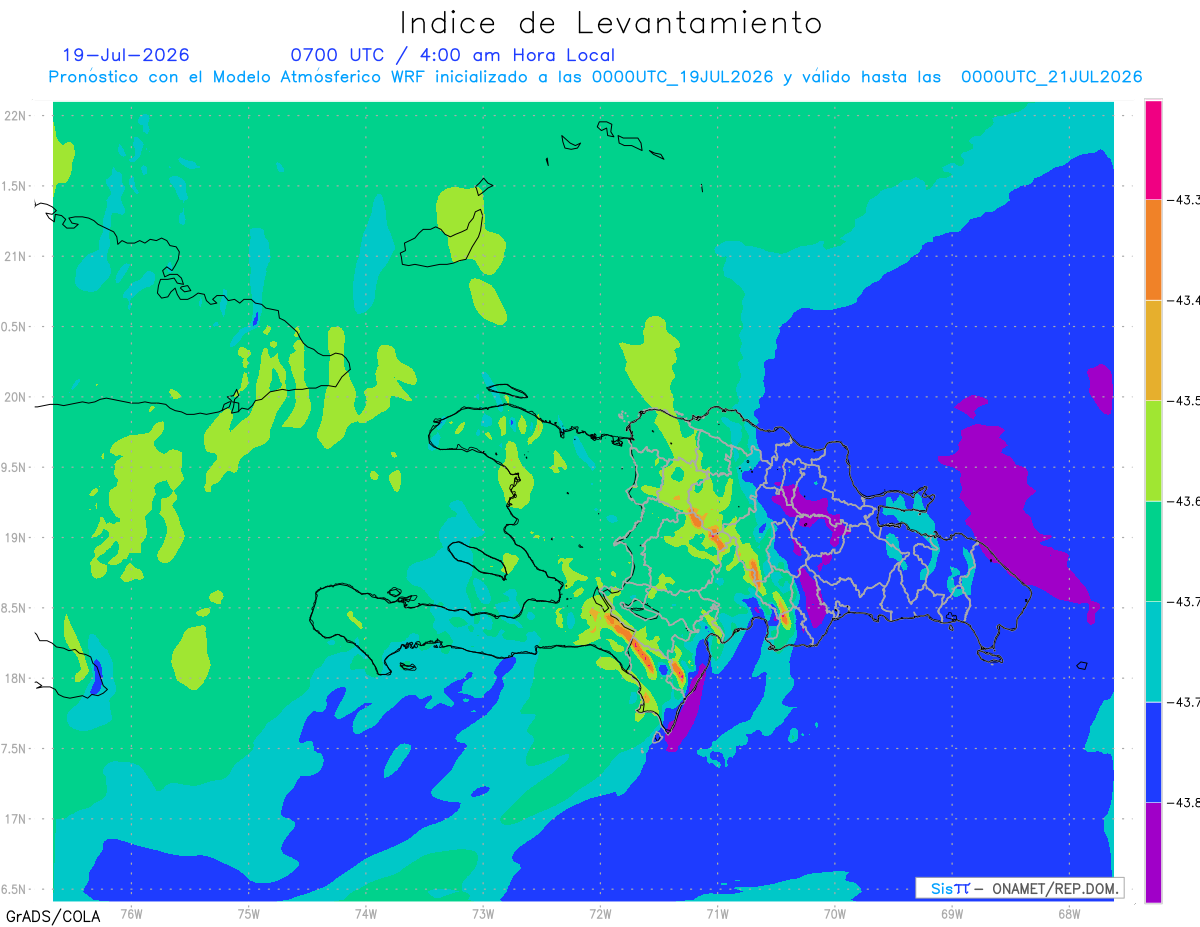Pick the orange legend color band
This screenshot has width=1200, height=927.
[1153, 249]
